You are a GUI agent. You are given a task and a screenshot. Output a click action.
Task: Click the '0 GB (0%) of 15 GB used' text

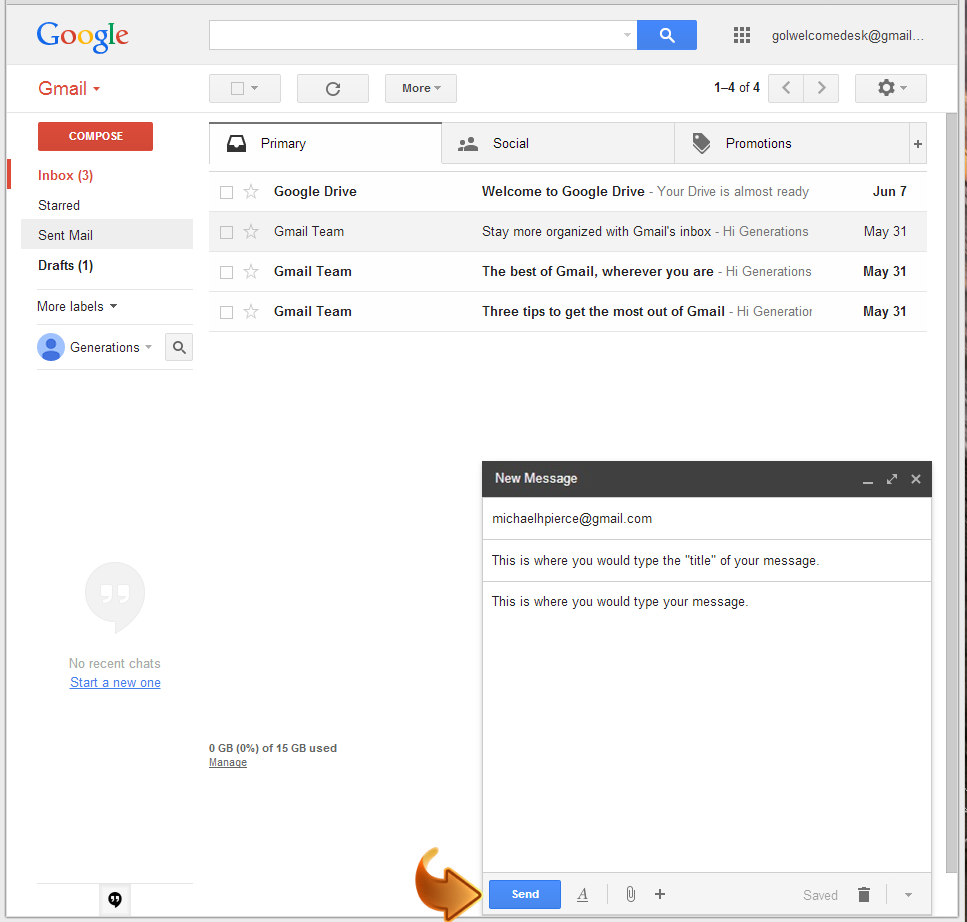[x=273, y=748]
